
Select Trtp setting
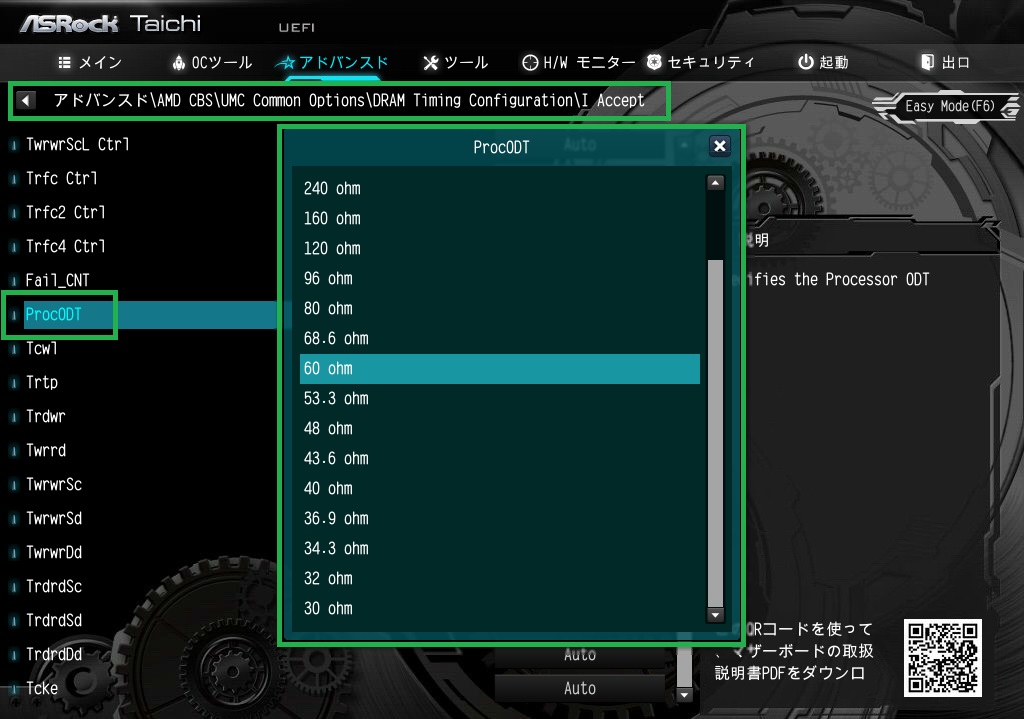(x=42, y=382)
